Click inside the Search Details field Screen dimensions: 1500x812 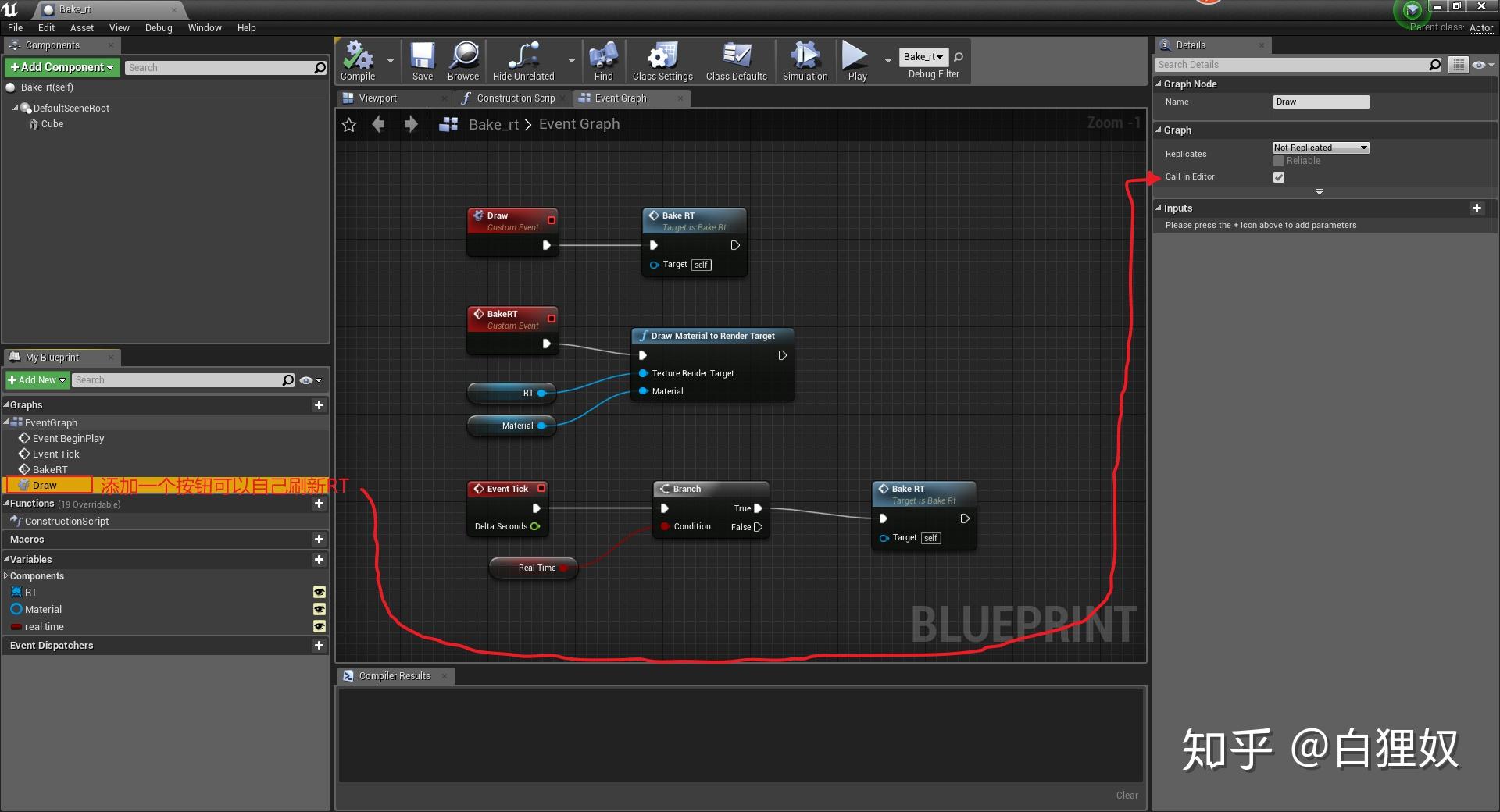1289,64
